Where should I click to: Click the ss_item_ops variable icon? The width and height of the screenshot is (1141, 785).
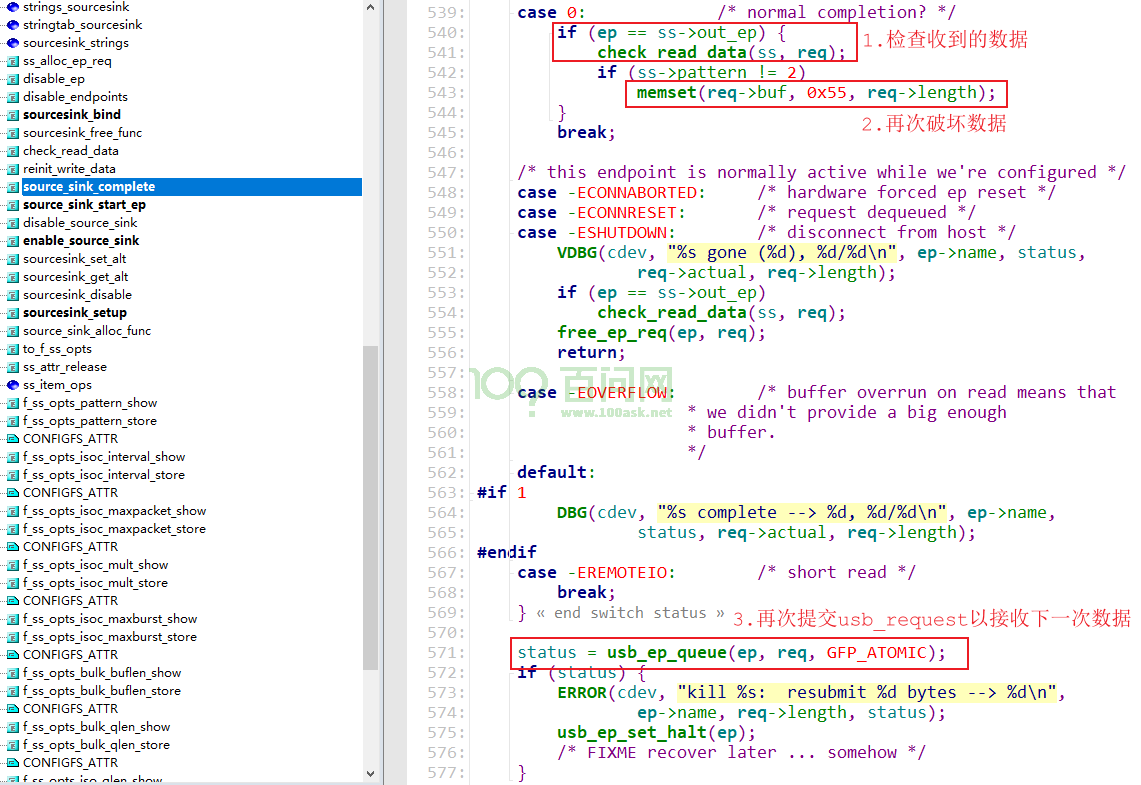point(12,385)
